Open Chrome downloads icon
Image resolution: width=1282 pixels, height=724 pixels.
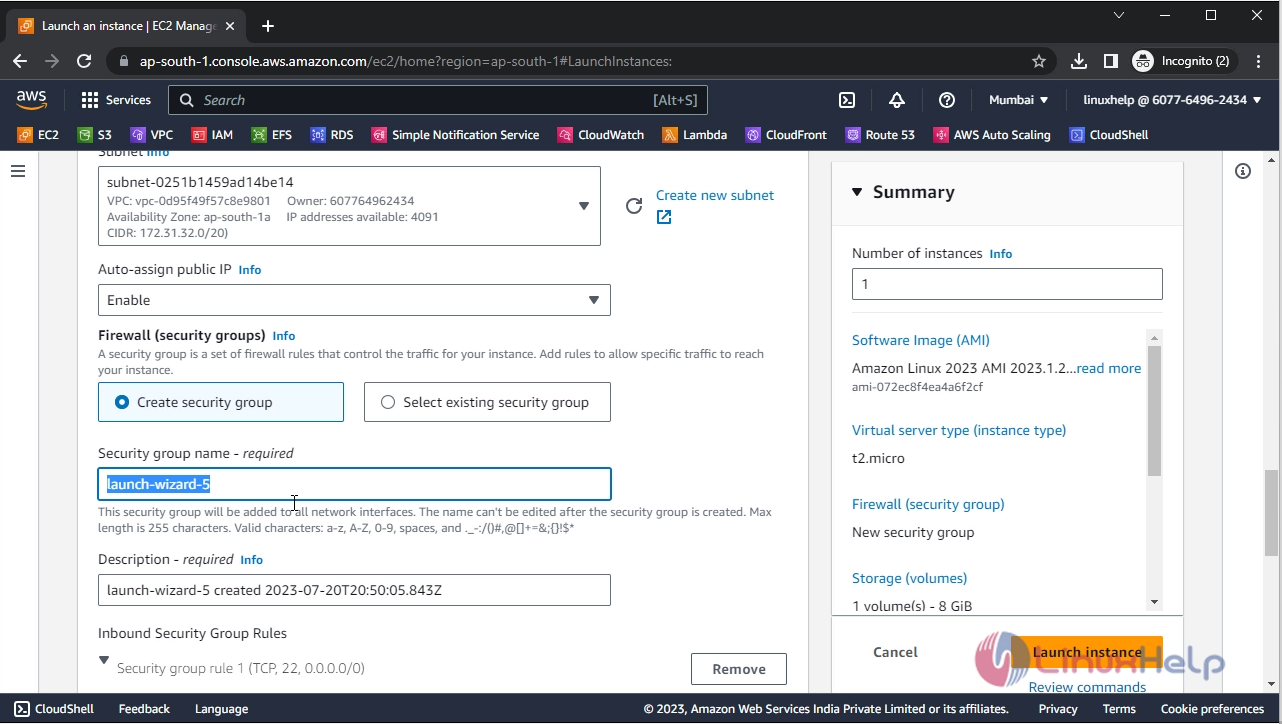click(1079, 61)
